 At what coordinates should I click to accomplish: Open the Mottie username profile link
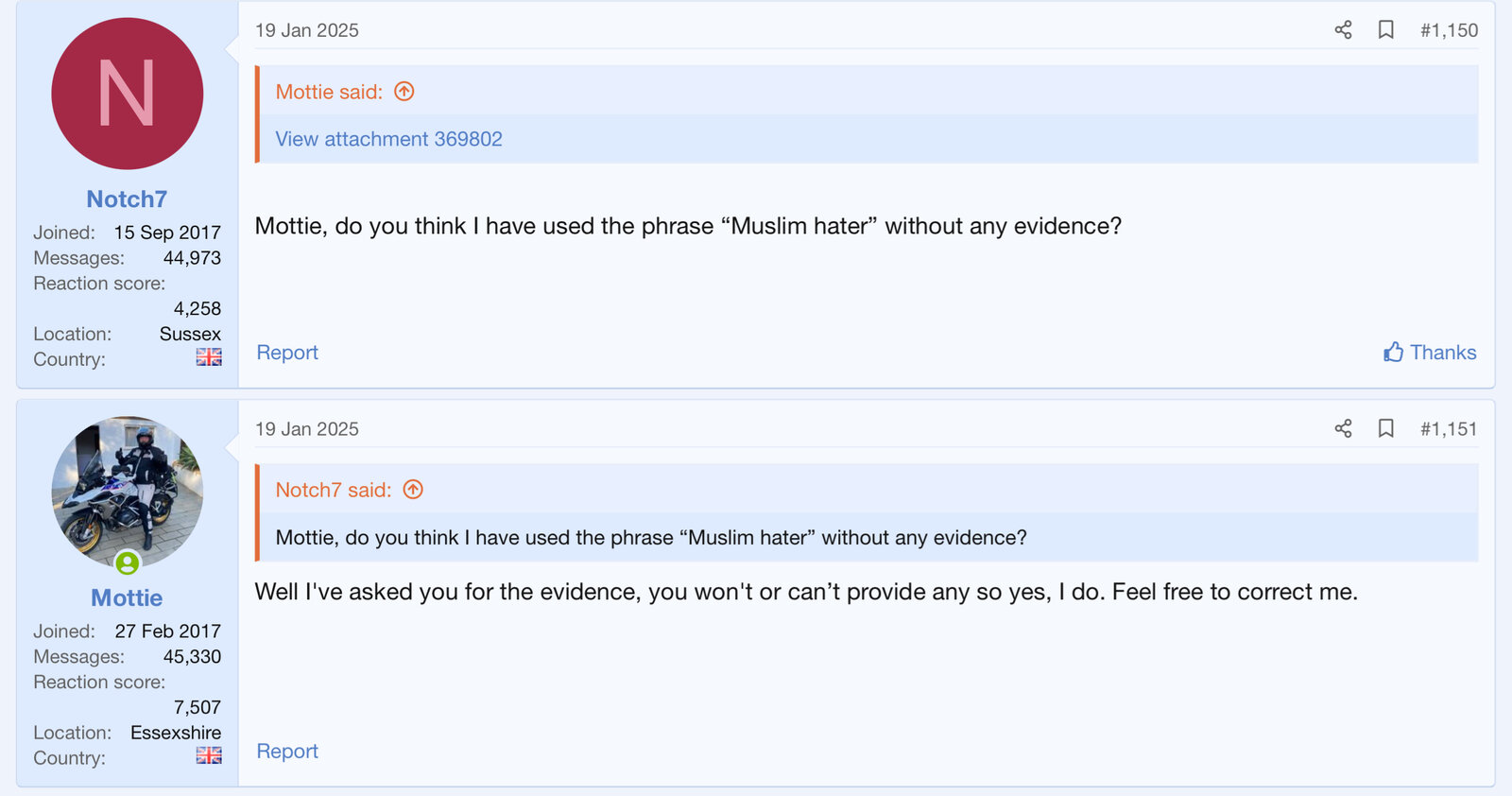(x=127, y=598)
